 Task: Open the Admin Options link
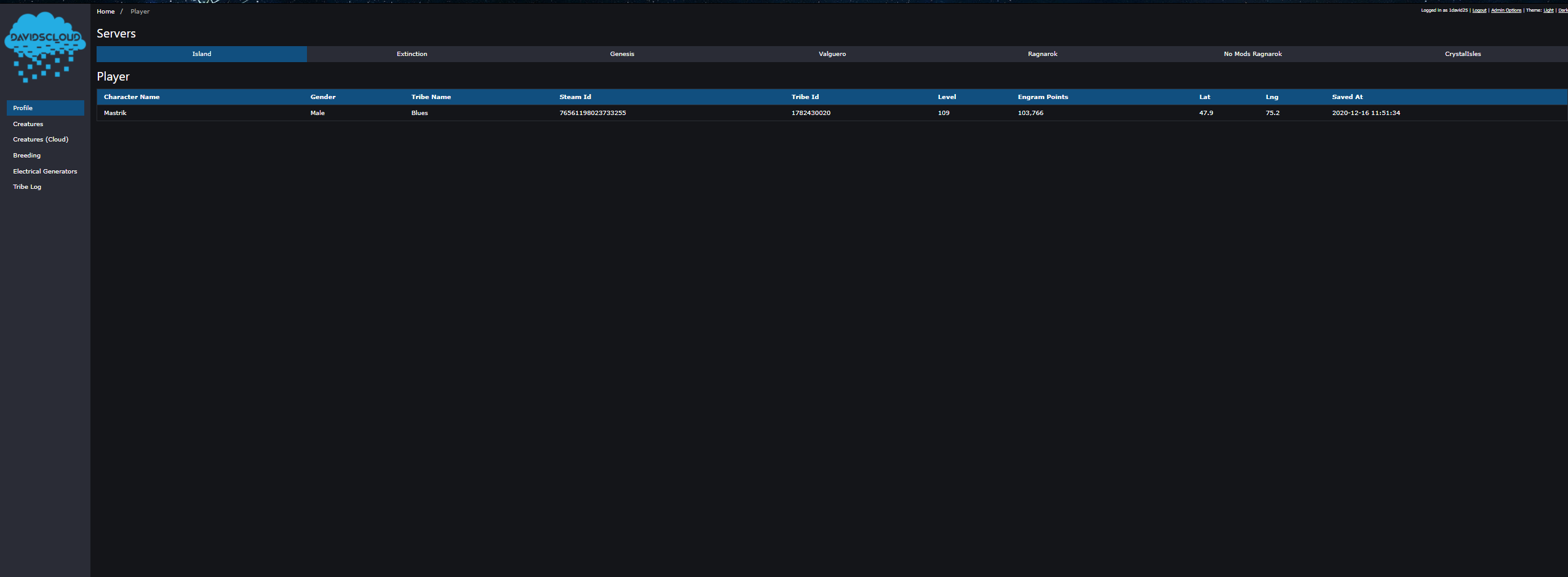pos(1506,10)
